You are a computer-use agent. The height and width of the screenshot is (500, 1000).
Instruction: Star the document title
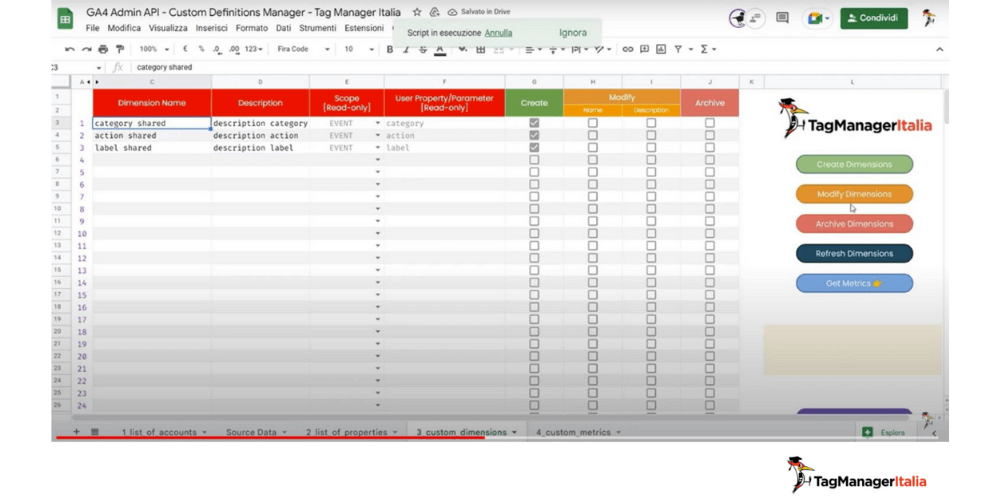coord(417,12)
